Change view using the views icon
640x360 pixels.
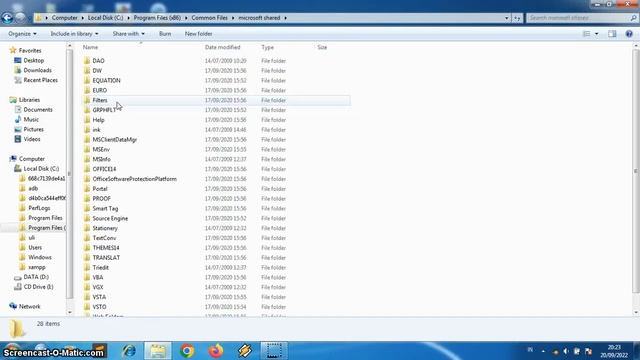point(587,34)
